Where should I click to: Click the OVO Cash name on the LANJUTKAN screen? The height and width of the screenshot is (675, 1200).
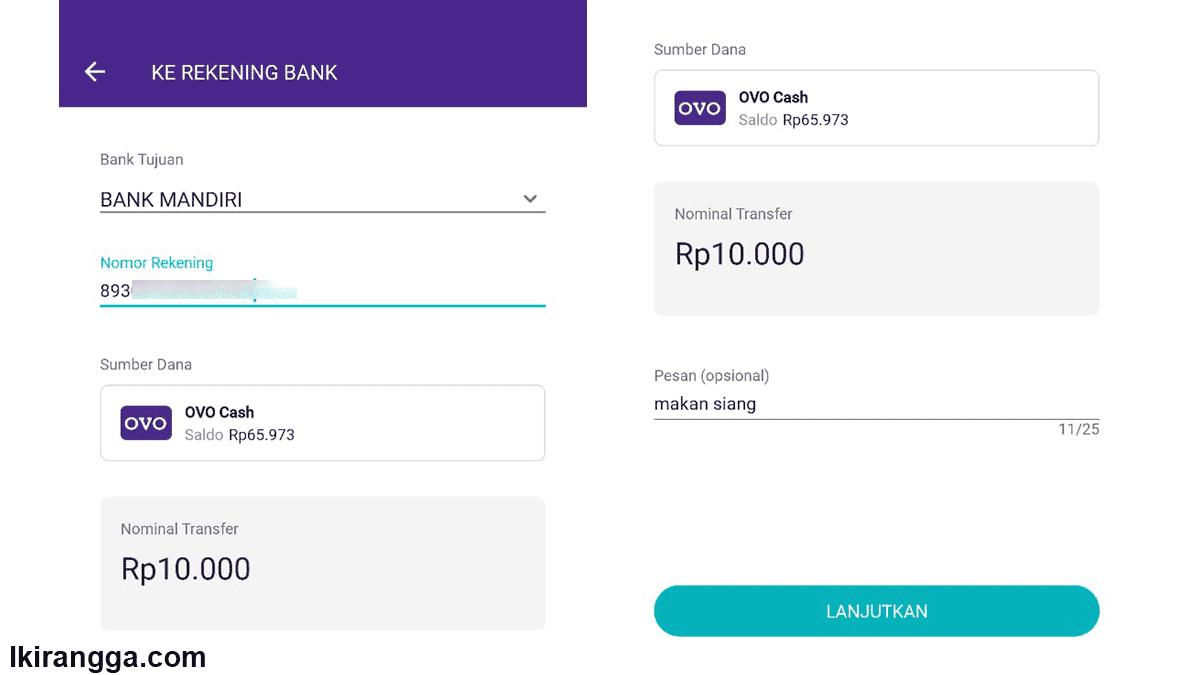773,97
